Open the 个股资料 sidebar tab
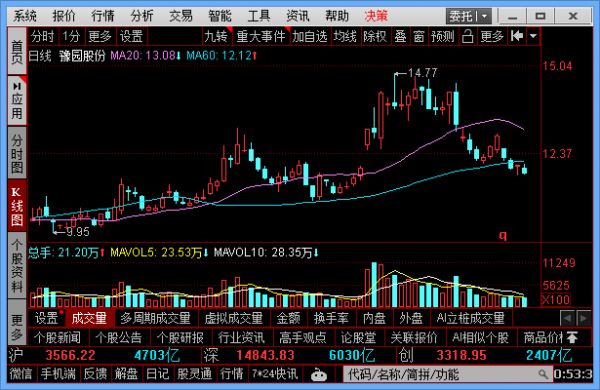This screenshot has height=390, width=600. [17, 266]
